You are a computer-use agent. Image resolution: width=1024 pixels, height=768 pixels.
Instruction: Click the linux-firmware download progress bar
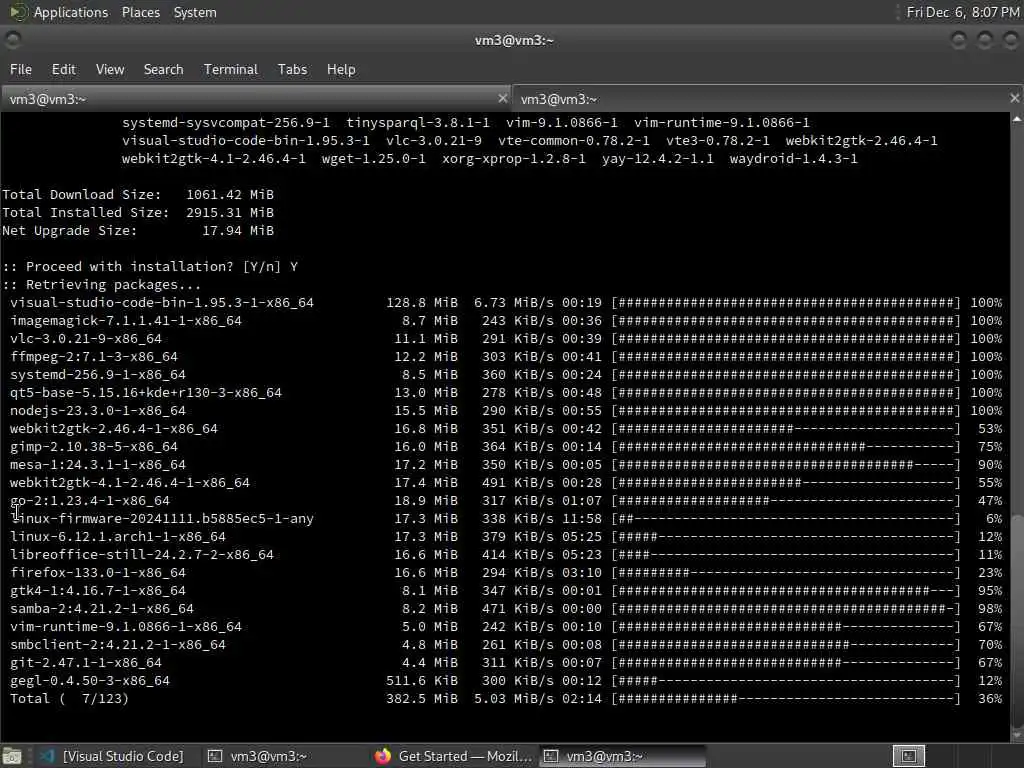tap(786, 519)
